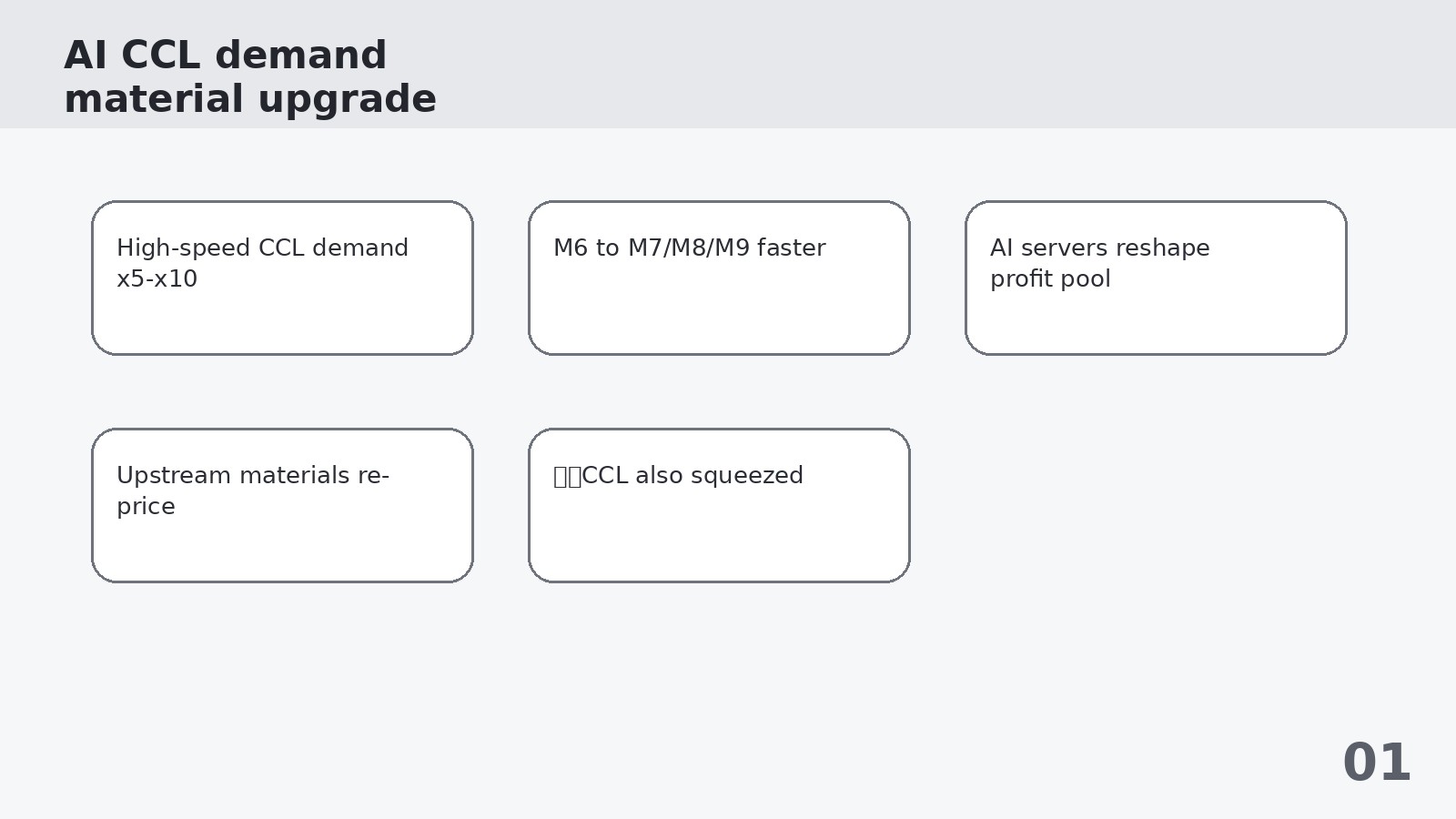Click the 'material upgrade' title line
The image size is (1456, 819).
click(250, 99)
